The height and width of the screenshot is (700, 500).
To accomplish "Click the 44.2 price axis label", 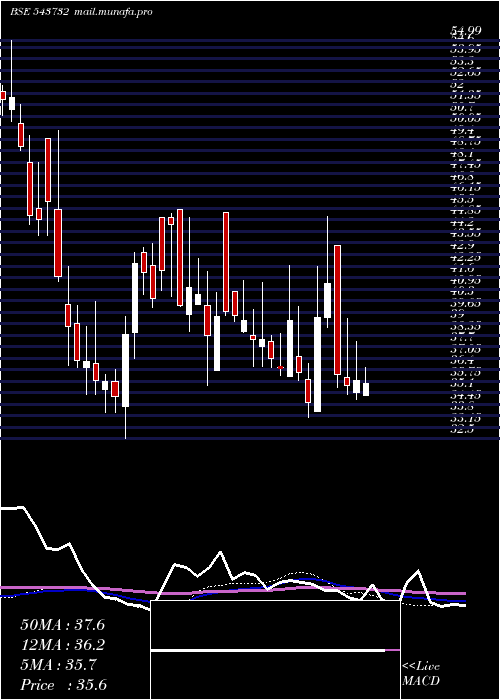I will [463, 223].
